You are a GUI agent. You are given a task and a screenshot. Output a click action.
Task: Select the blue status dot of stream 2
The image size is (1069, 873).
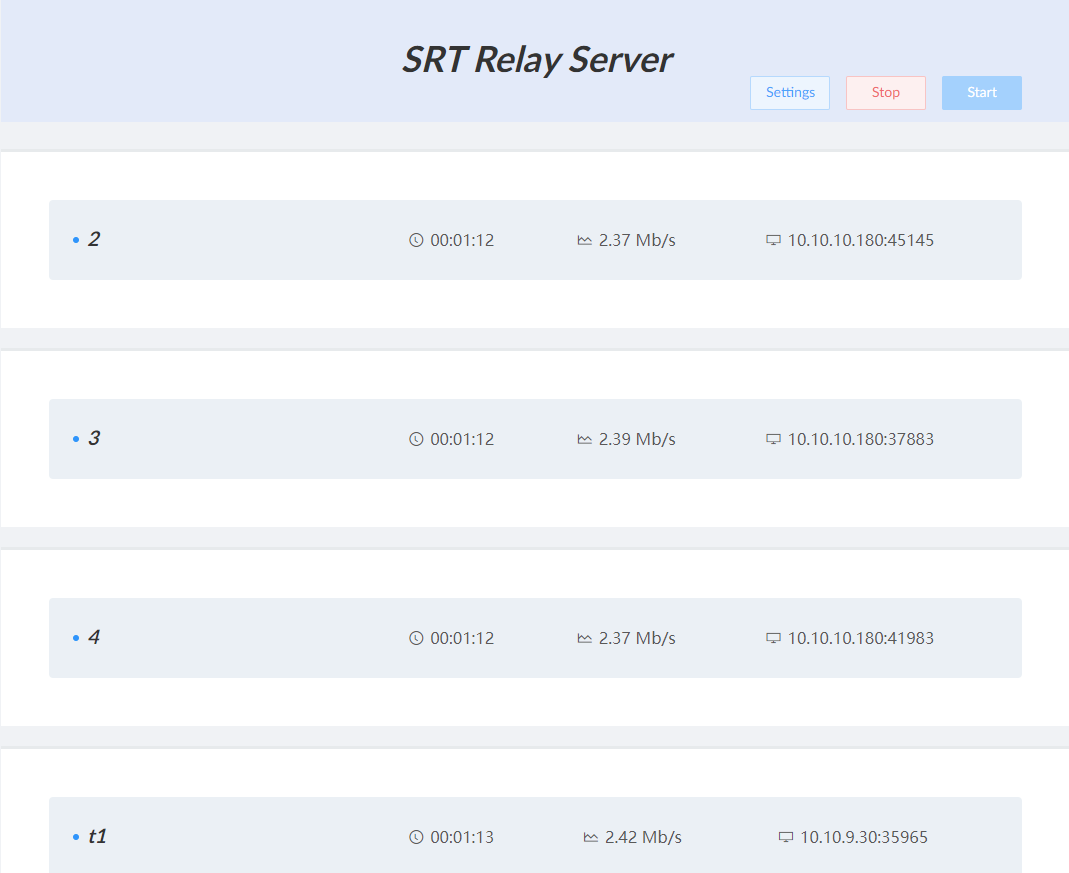coord(76,240)
